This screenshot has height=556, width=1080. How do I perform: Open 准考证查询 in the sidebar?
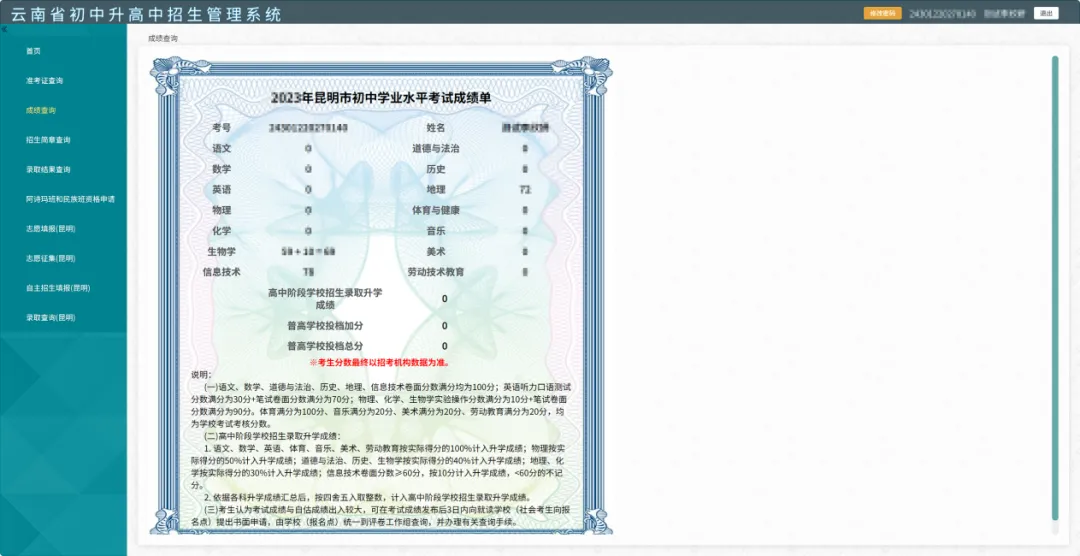coord(45,81)
